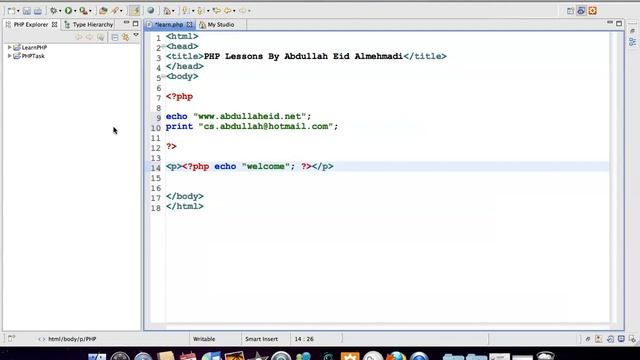Select the PHPTask project
Image resolution: width=640 pixels, height=360 pixels.
click(x=33, y=56)
